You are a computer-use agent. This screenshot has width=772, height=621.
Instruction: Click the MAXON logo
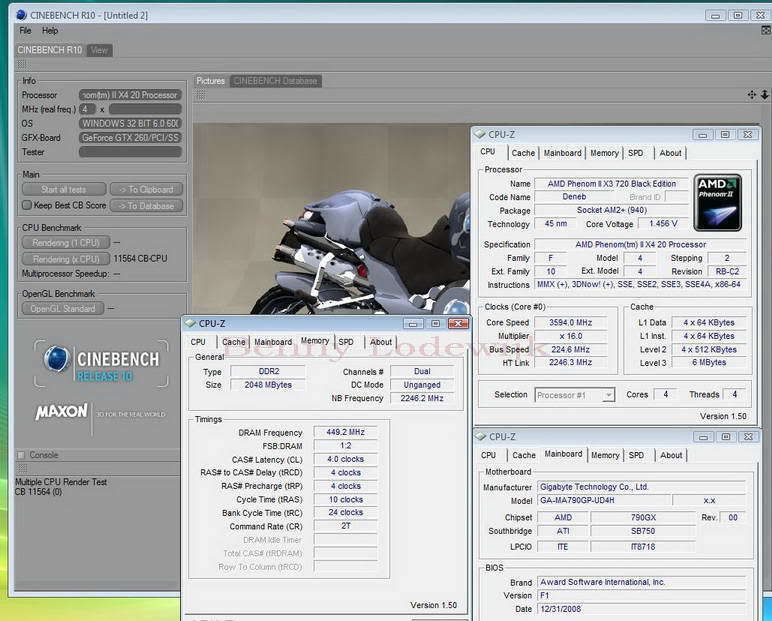(62, 411)
